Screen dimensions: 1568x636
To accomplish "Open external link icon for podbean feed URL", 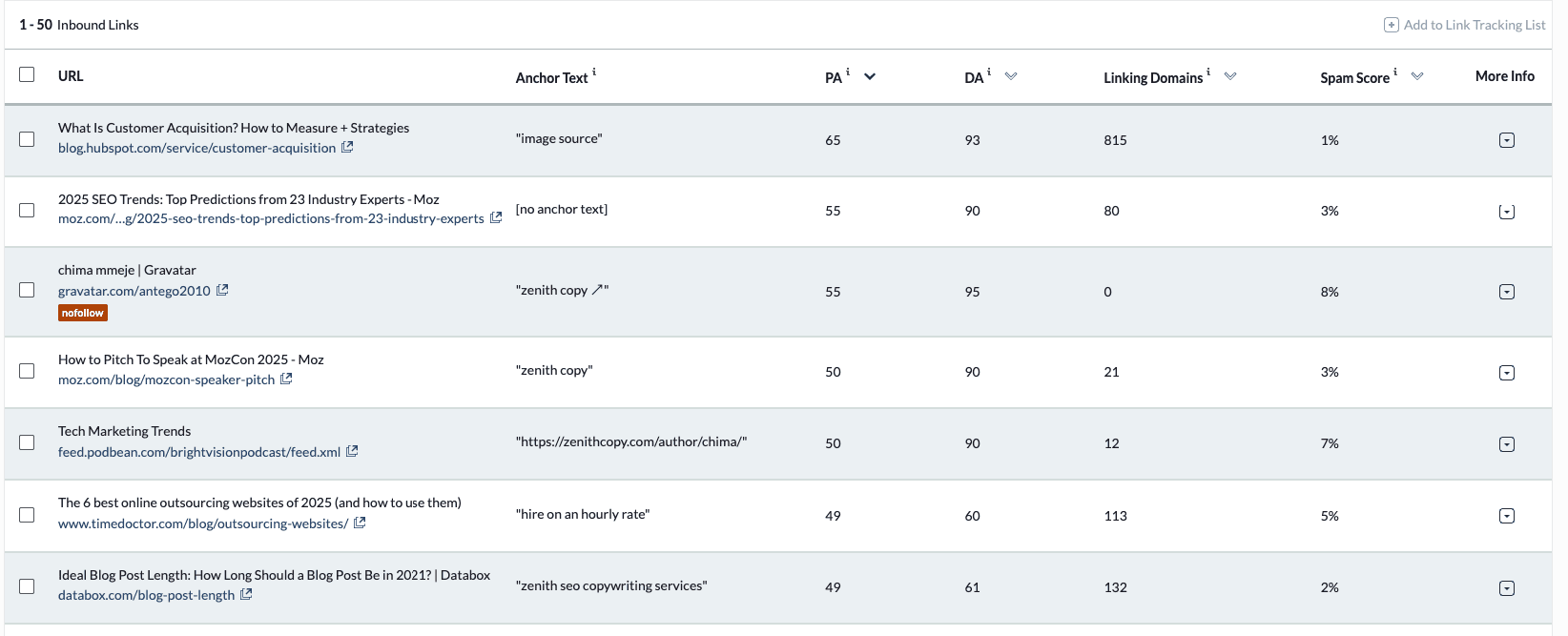I will (352, 451).
